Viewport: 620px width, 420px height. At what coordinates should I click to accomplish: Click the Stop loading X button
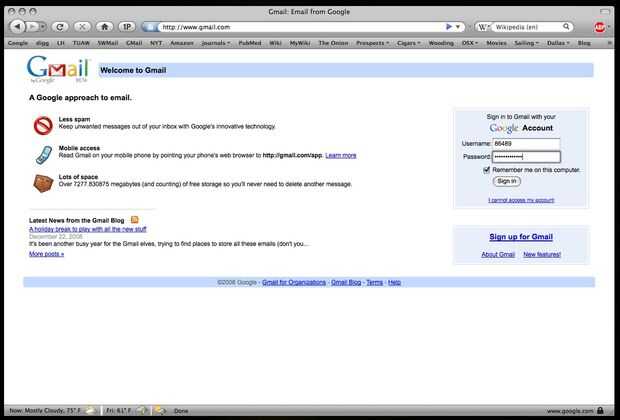[x=82, y=27]
